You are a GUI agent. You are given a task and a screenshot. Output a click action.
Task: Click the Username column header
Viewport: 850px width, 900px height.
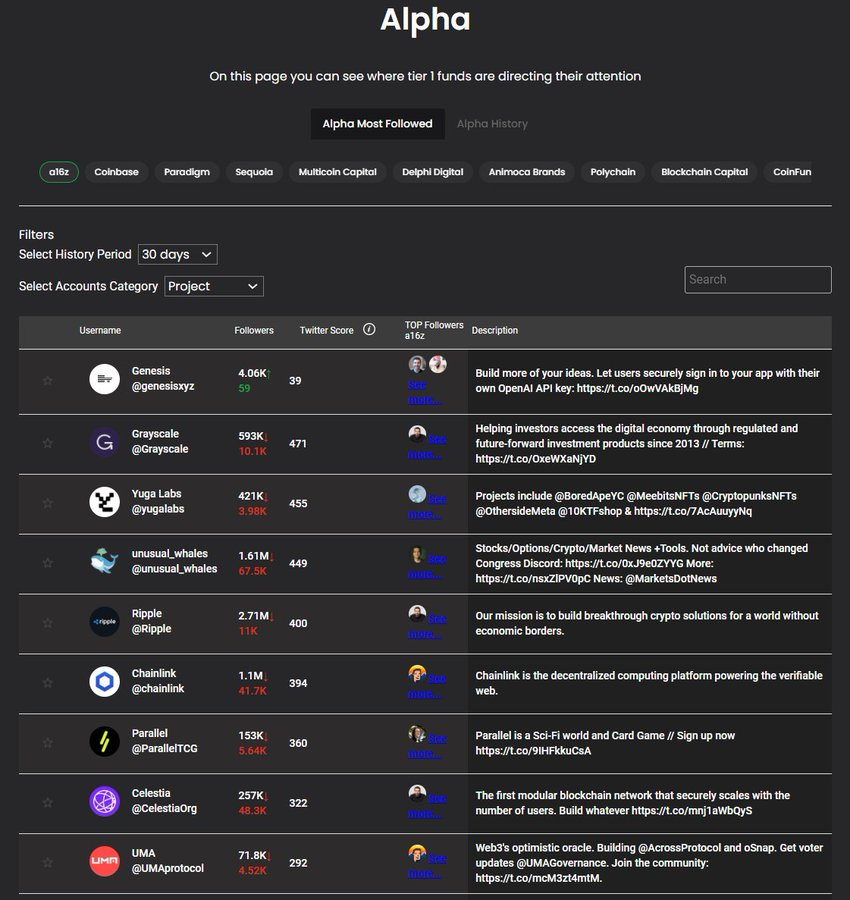coord(100,331)
